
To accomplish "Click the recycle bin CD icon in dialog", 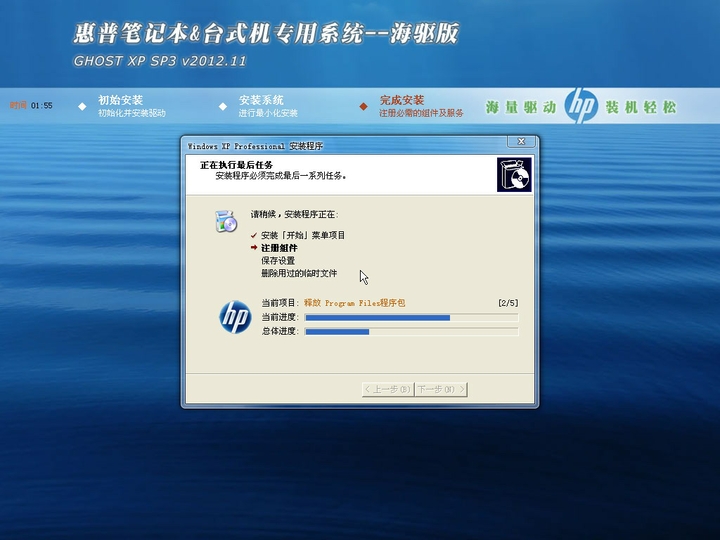I will click(226, 222).
